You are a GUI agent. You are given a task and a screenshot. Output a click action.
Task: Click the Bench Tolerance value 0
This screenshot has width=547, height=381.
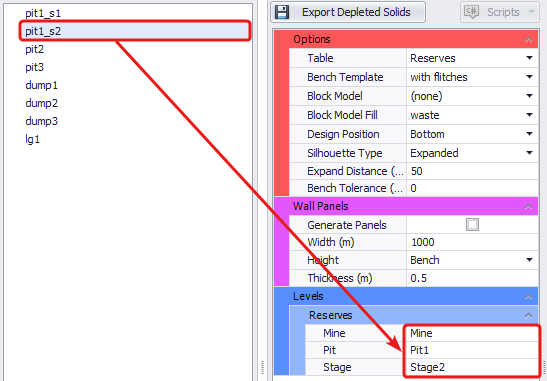coord(472,188)
